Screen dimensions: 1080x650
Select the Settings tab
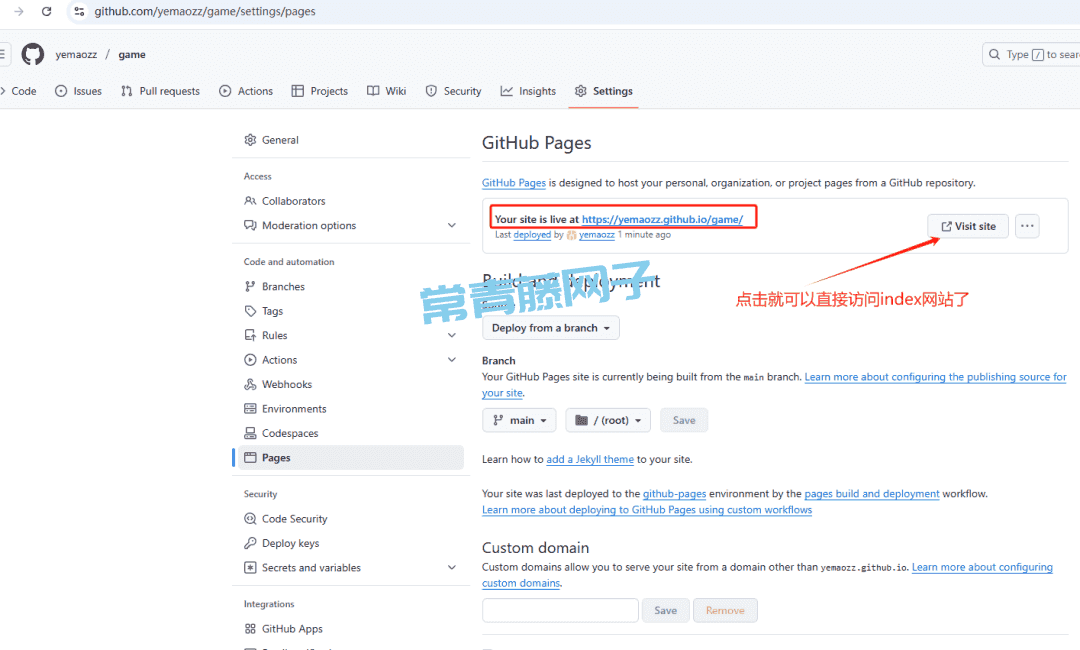(x=603, y=91)
